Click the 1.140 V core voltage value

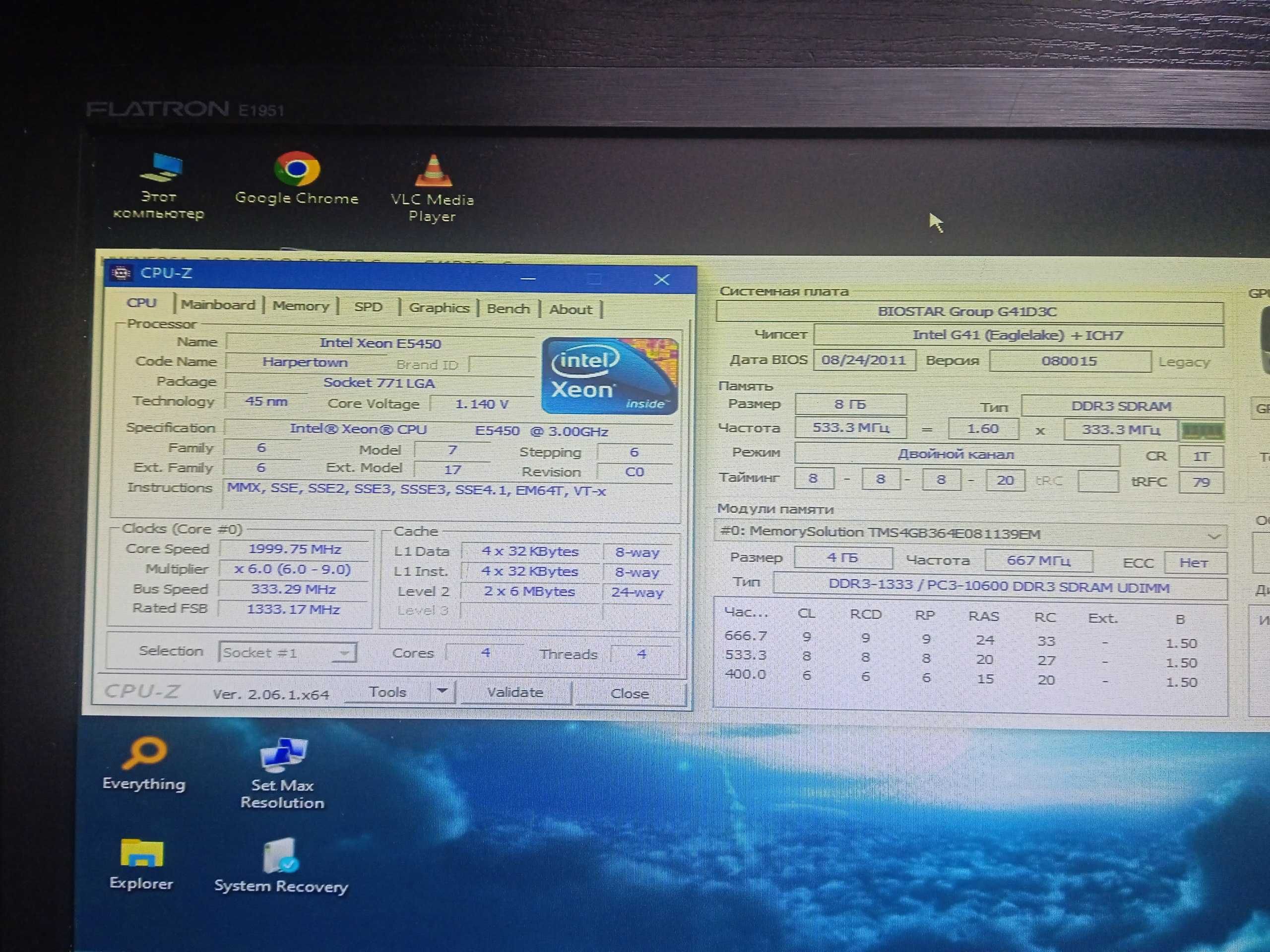click(482, 404)
